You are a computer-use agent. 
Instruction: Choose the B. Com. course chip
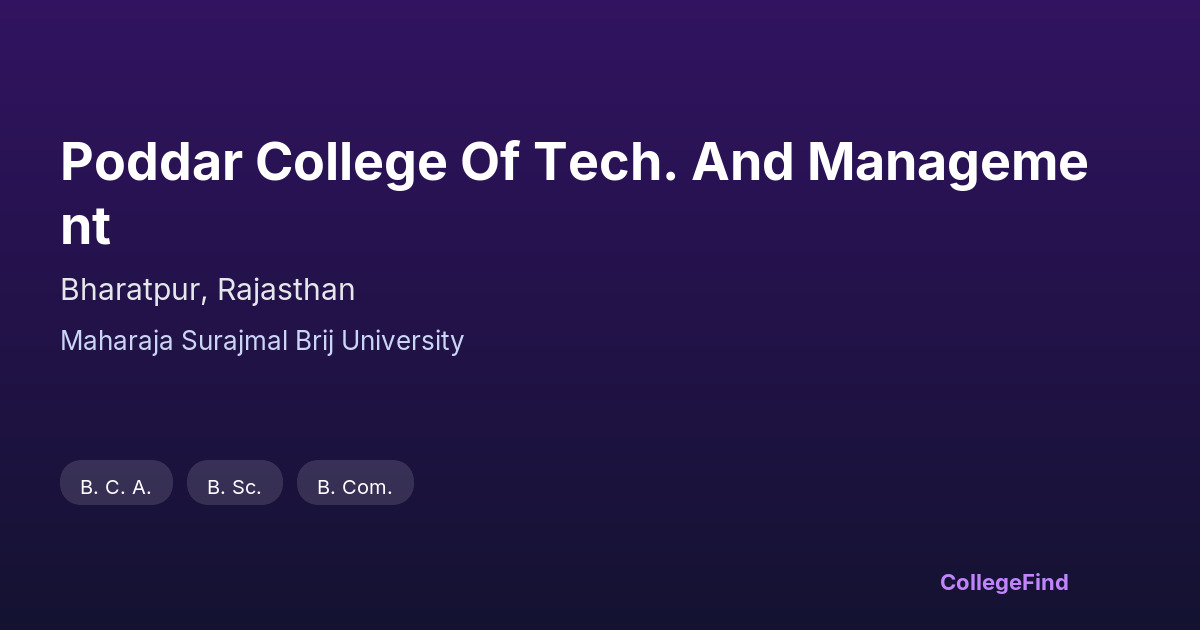coord(355,487)
